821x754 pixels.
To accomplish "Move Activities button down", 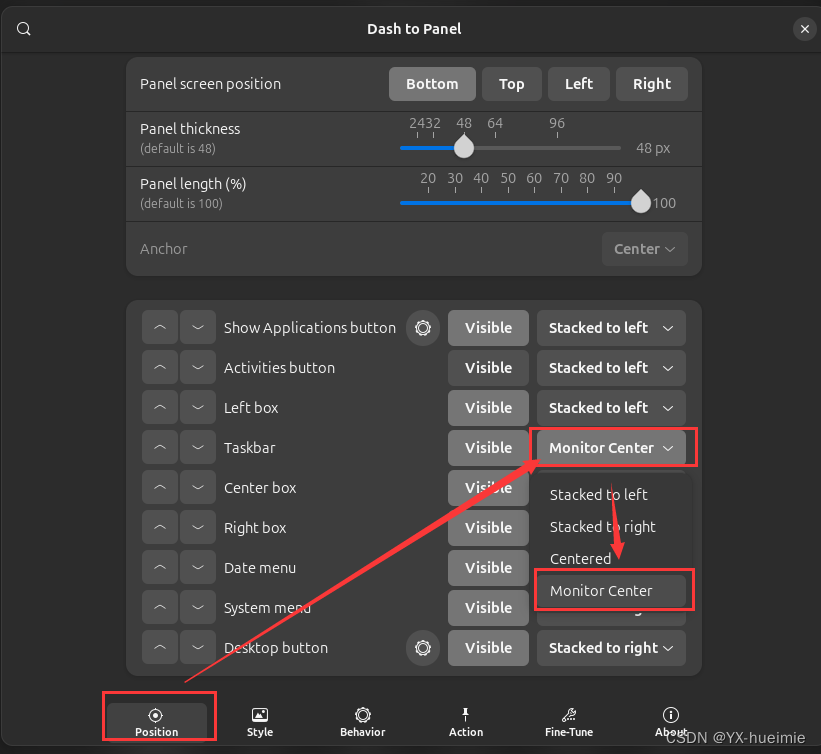I will [x=198, y=368].
